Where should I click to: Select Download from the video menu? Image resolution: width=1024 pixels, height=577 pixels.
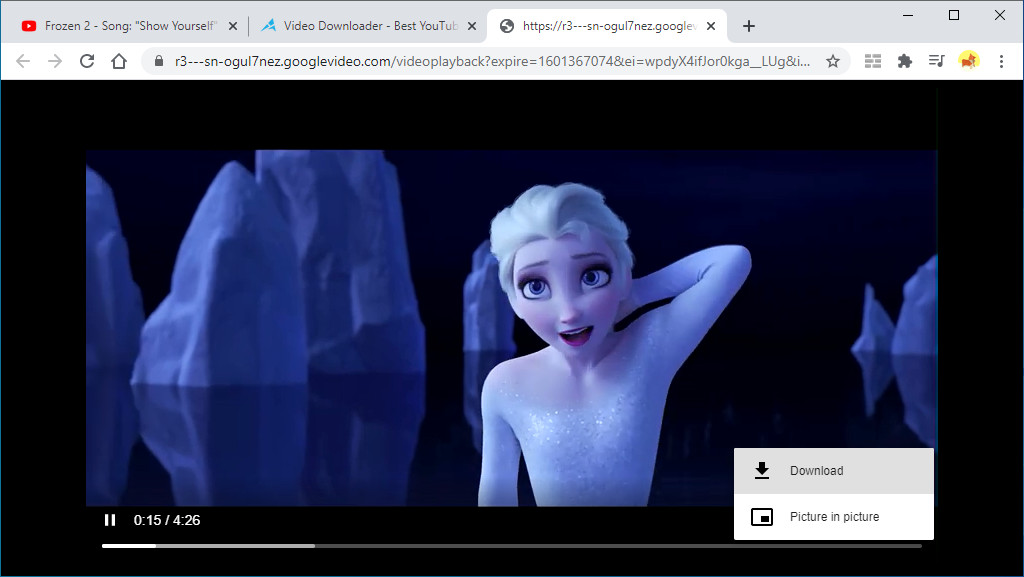click(x=834, y=471)
